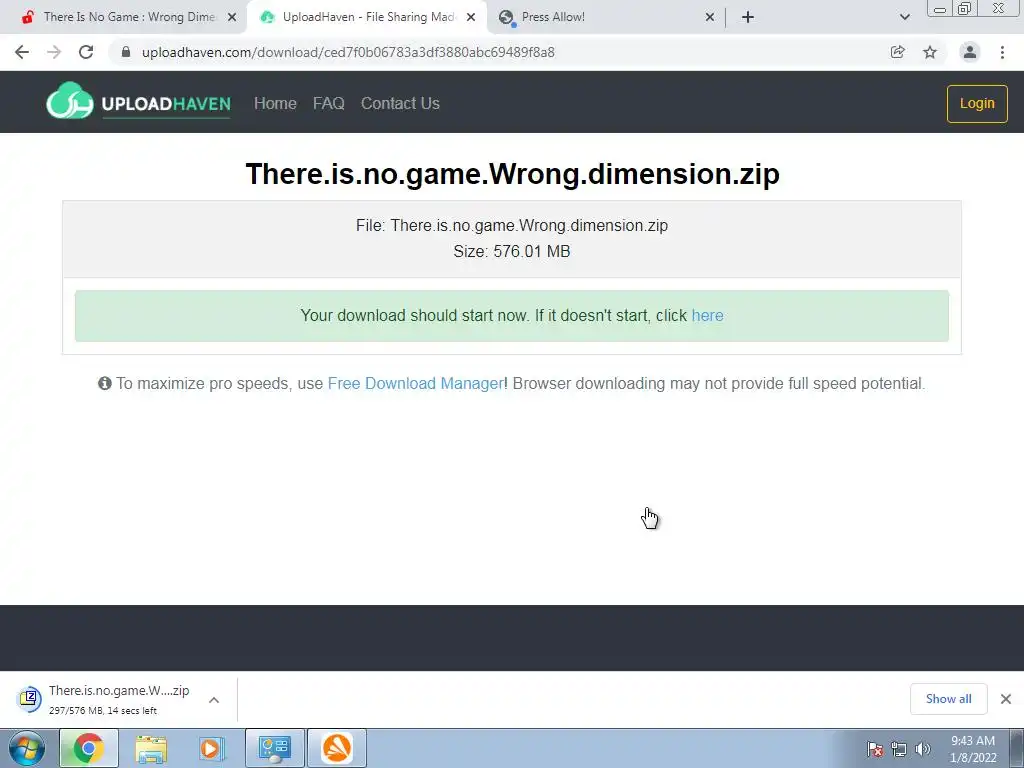1024x768 pixels.
Task: Open a new browser tab
Action: (748, 17)
